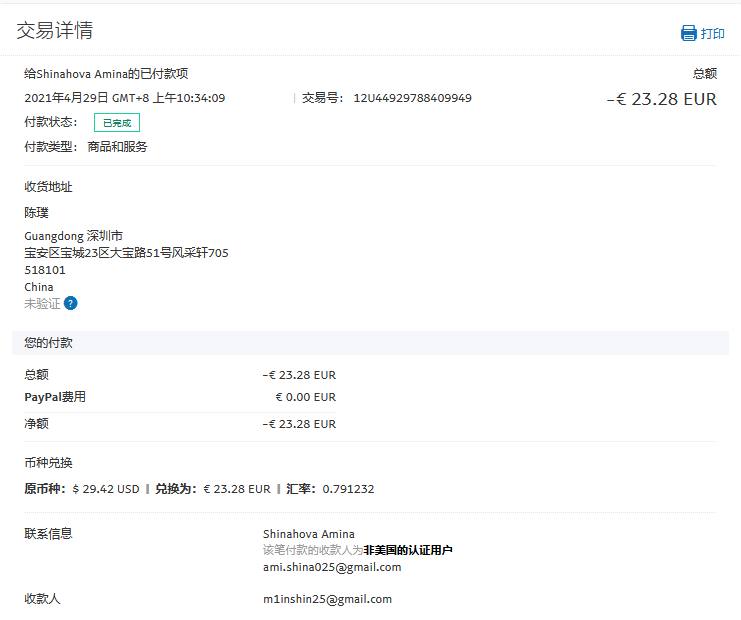
Task: Click the recipient name 陈璞
Action: pos(36,213)
